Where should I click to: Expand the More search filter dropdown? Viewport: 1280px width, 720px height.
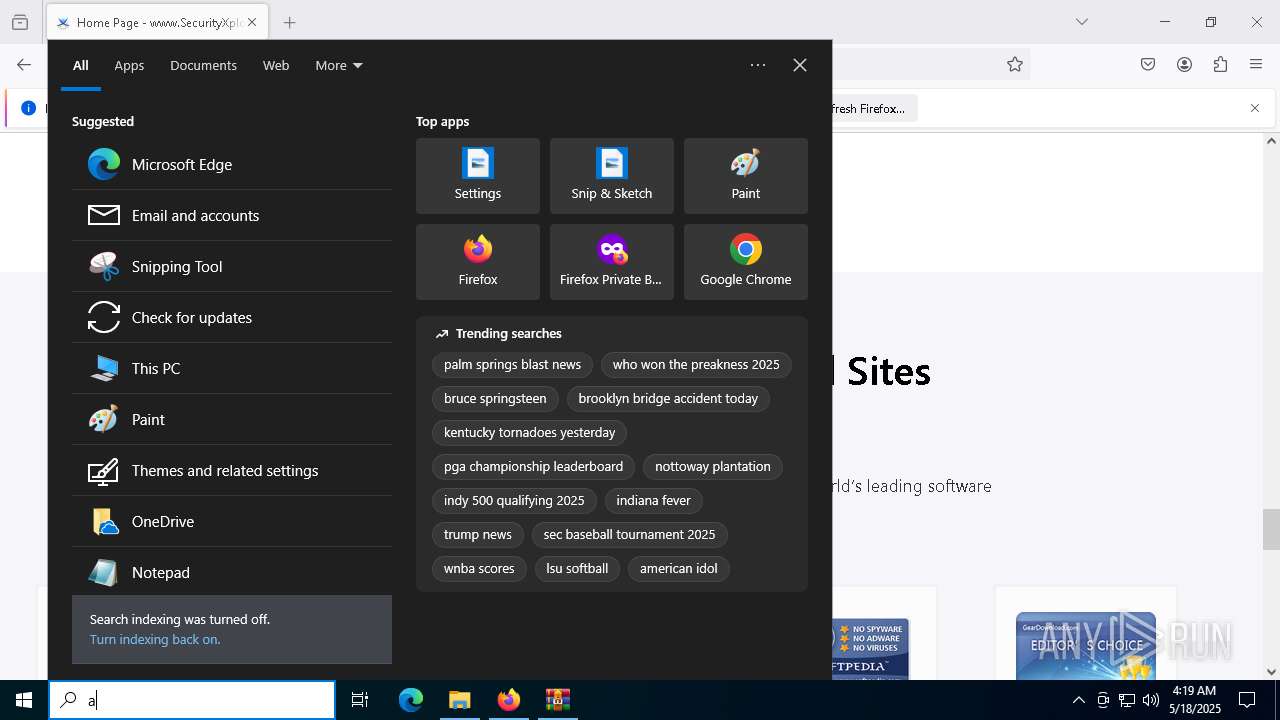(x=339, y=65)
